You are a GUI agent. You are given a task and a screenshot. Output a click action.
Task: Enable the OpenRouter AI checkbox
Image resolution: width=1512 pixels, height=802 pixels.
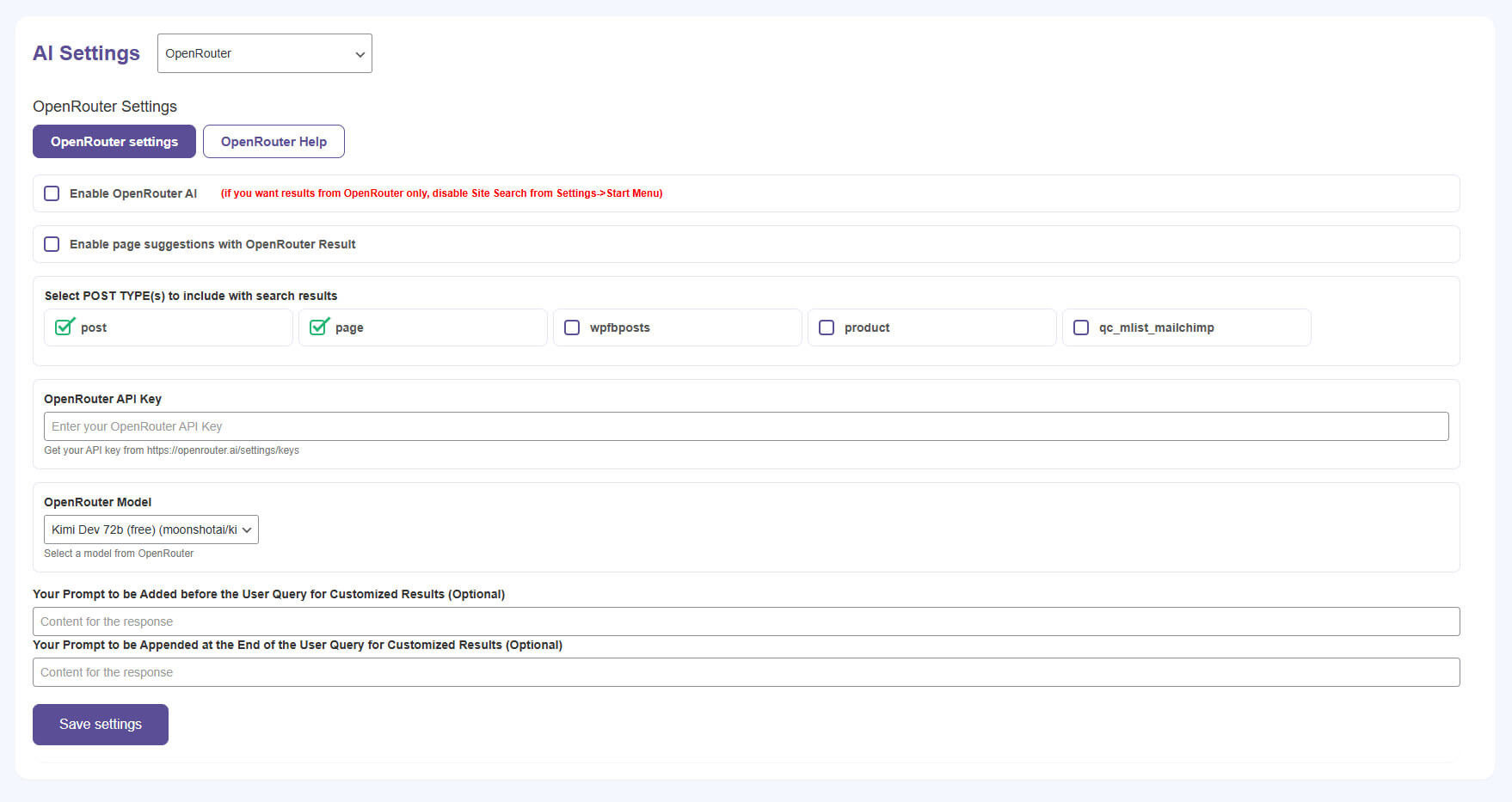[x=52, y=193]
